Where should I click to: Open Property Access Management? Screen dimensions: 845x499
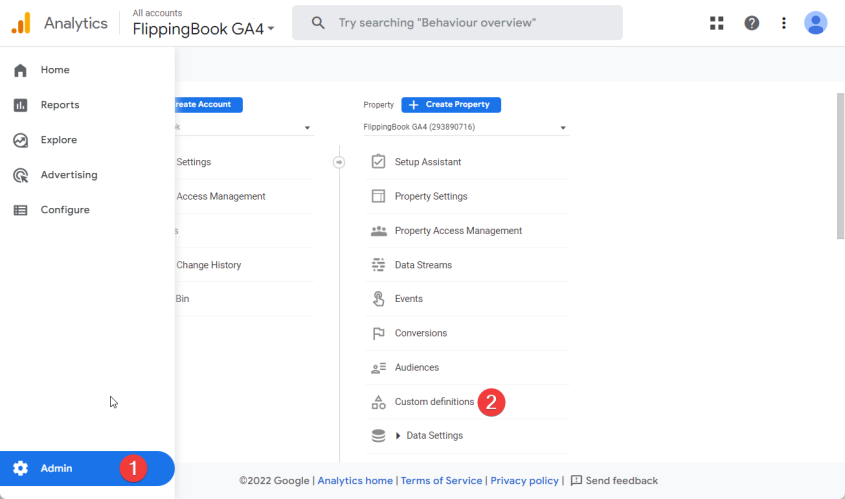click(458, 231)
